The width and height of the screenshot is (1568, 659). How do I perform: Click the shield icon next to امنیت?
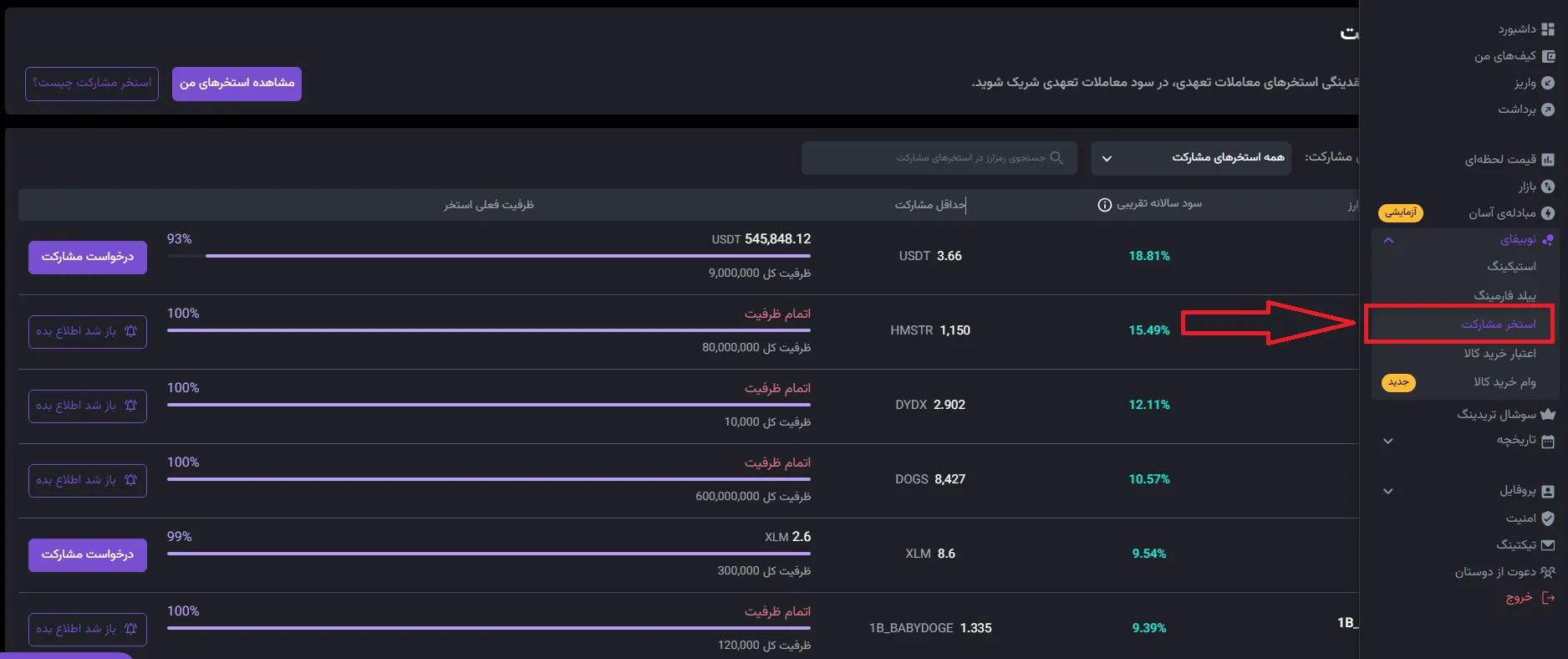pos(1548,519)
